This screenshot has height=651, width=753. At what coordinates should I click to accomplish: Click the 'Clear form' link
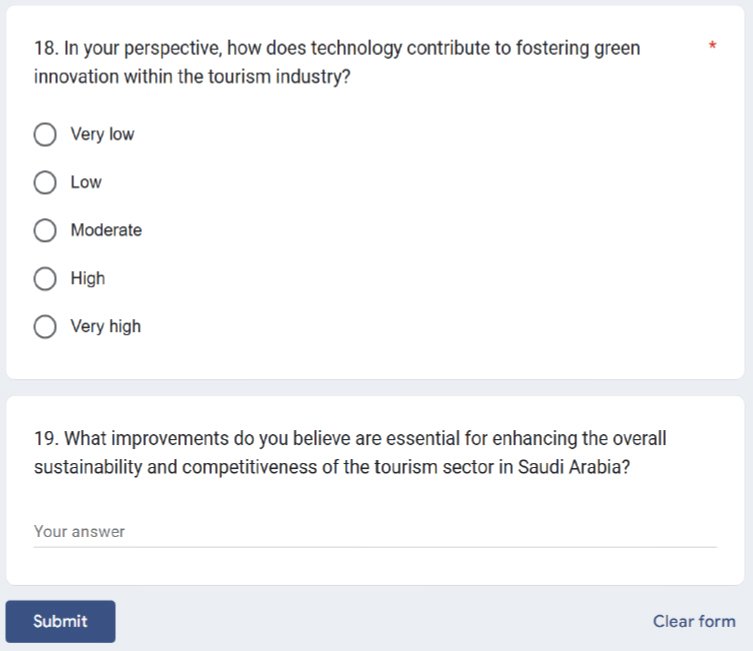[x=694, y=621]
